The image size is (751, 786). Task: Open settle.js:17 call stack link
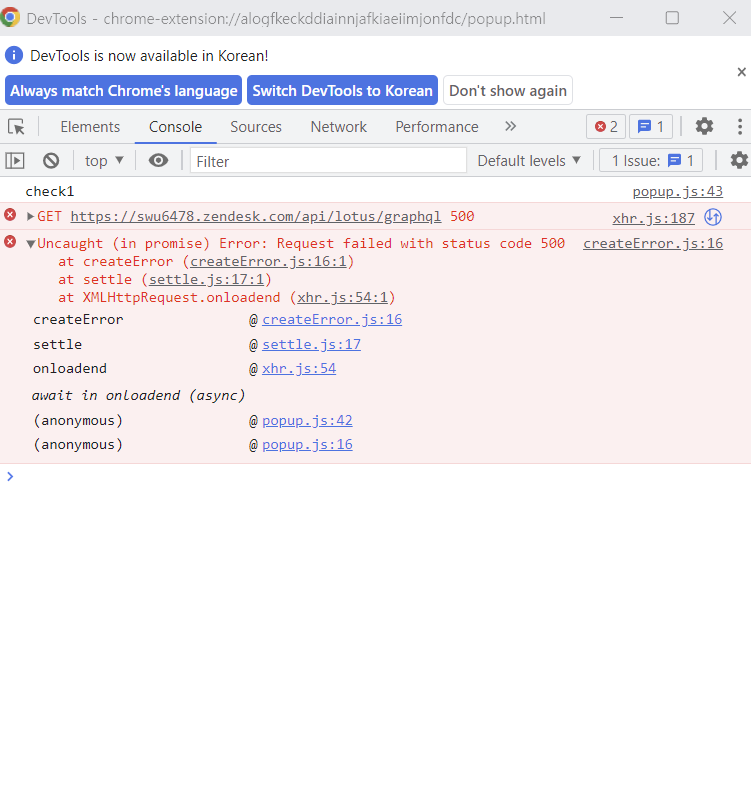(x=311, y=344)
